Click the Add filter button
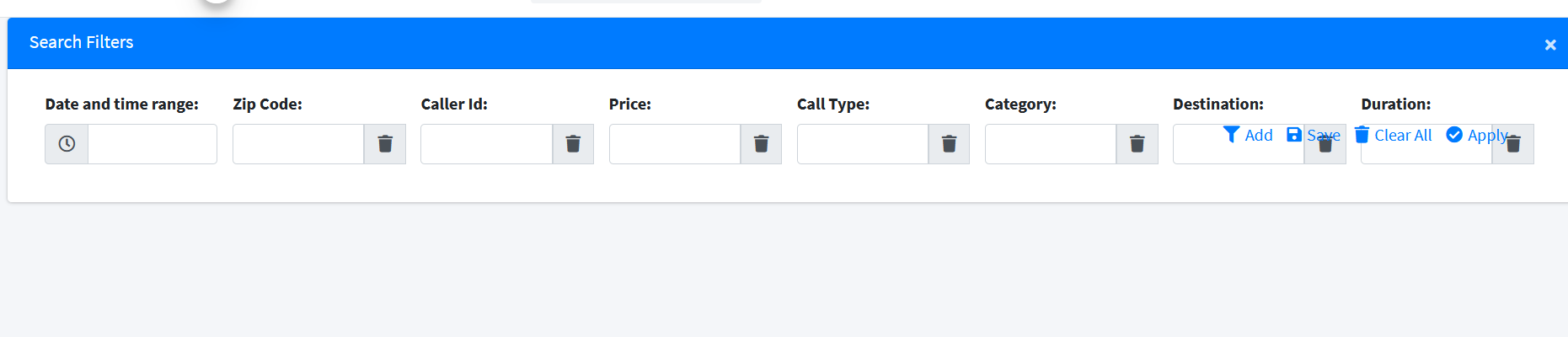 tap(1248, 135)
